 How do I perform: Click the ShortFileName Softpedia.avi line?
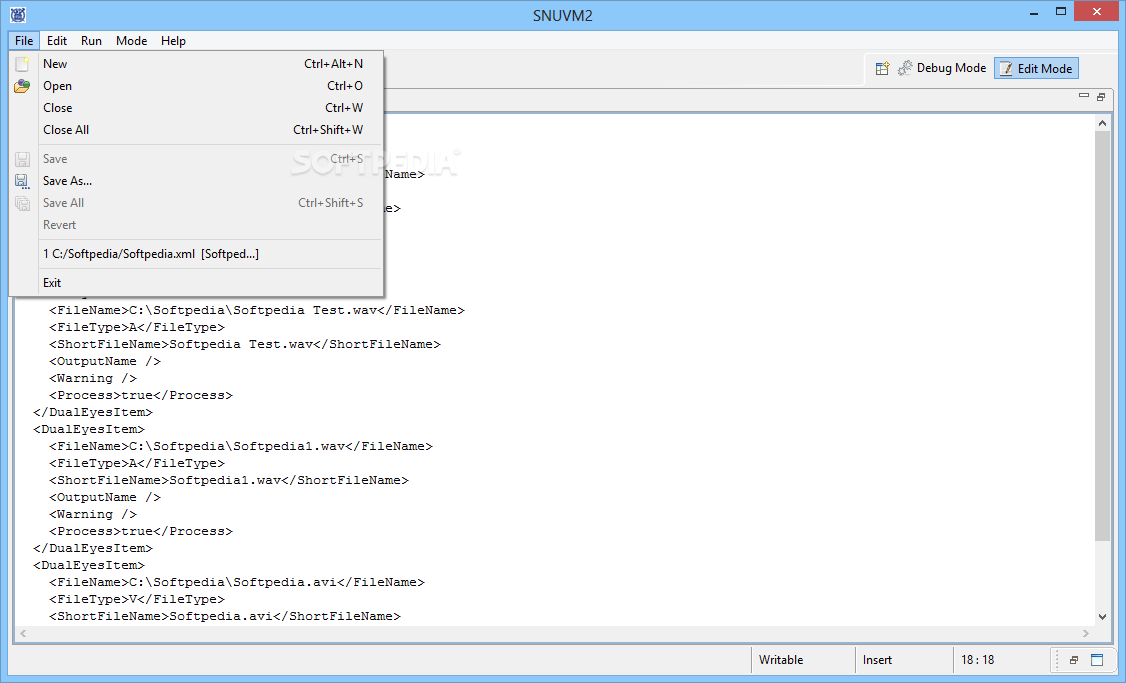pos(224,616)
